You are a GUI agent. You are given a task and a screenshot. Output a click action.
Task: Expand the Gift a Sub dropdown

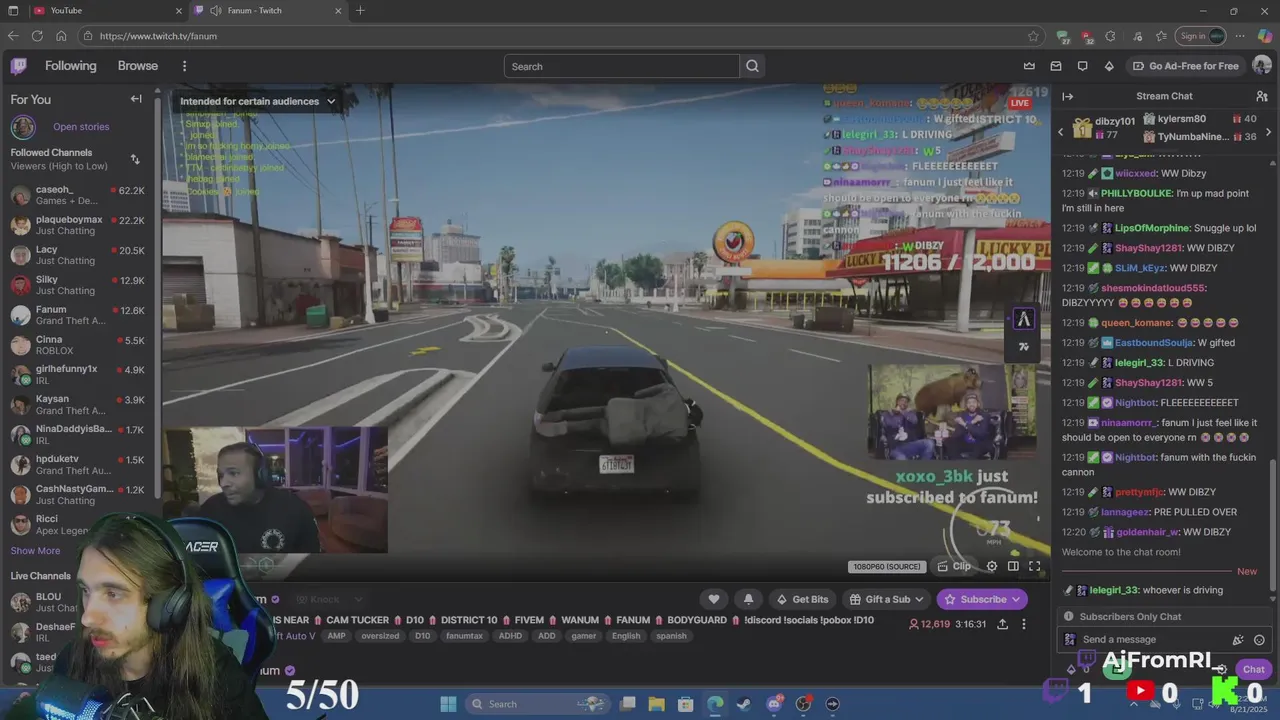885,599
